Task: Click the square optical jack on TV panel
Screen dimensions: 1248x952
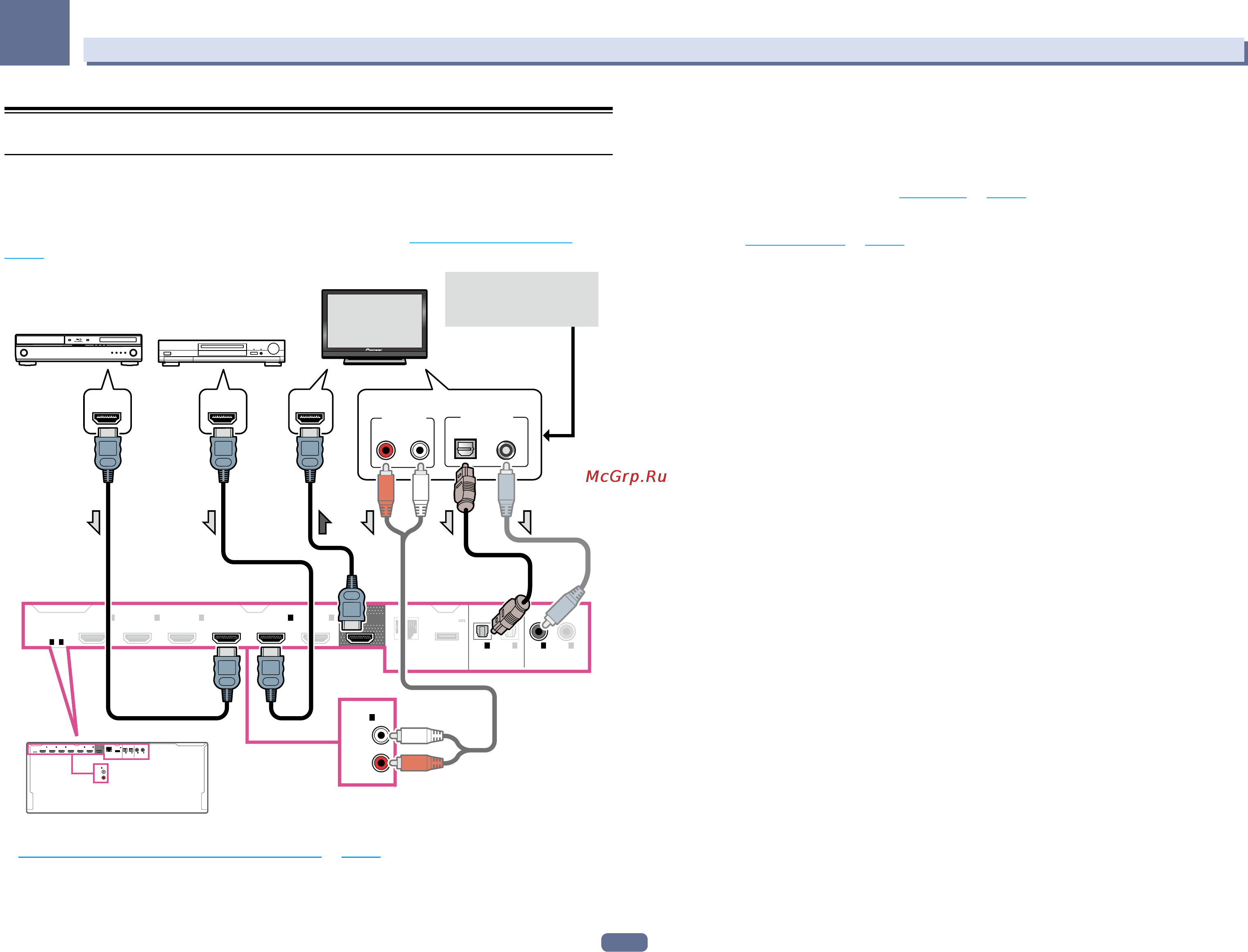Action: (x=465, y=449)
